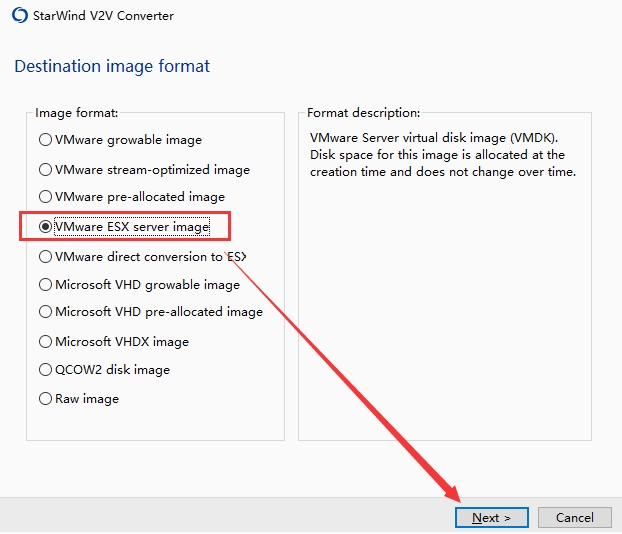The width and height of the screenshot is (622, 534).
Task: Select Microsoft VHD pre-allocated image
Action: (x=45, y=312)
